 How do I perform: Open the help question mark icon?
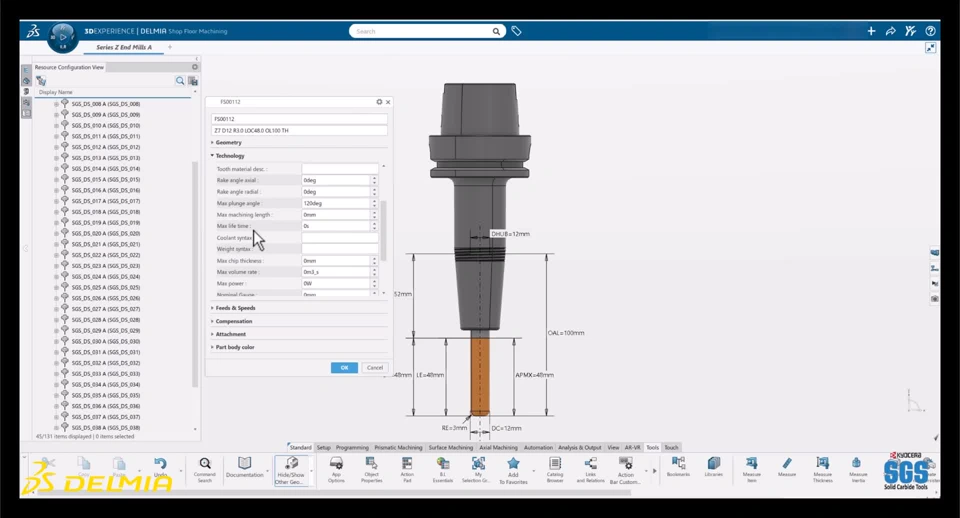tap(931, 31)
